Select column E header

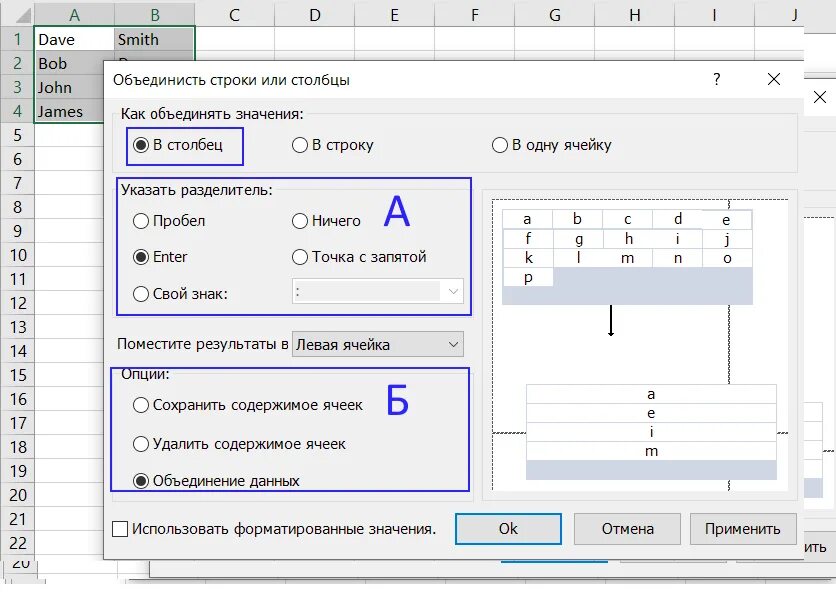coord(395,15)
